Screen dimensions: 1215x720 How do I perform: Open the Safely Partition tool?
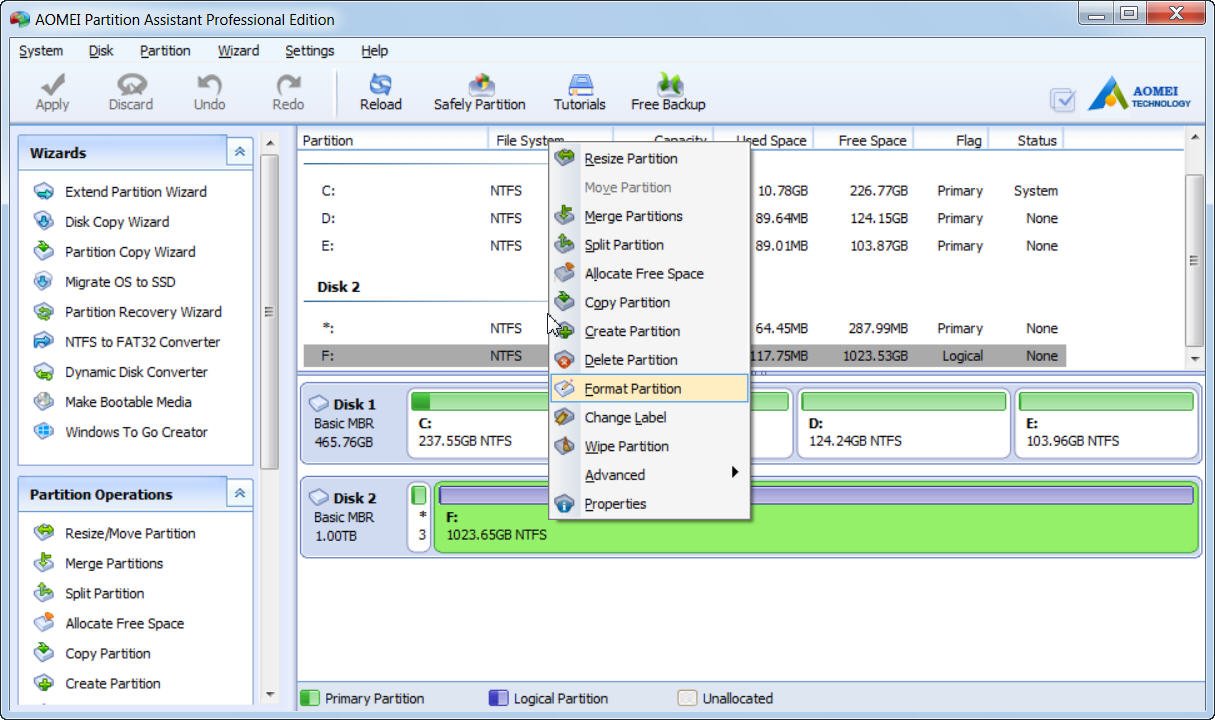pyautogui.click(x=479, y=92)
